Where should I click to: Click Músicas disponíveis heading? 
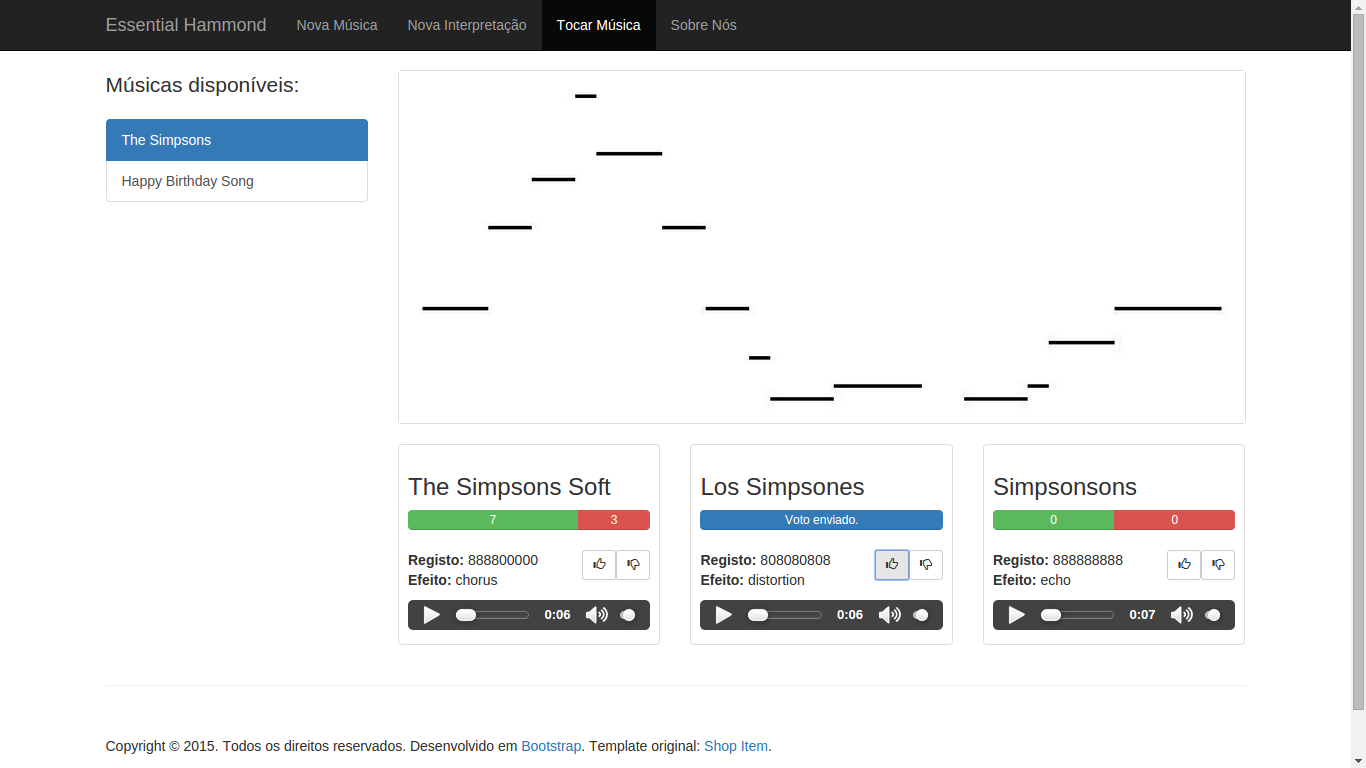pos(202,86)
